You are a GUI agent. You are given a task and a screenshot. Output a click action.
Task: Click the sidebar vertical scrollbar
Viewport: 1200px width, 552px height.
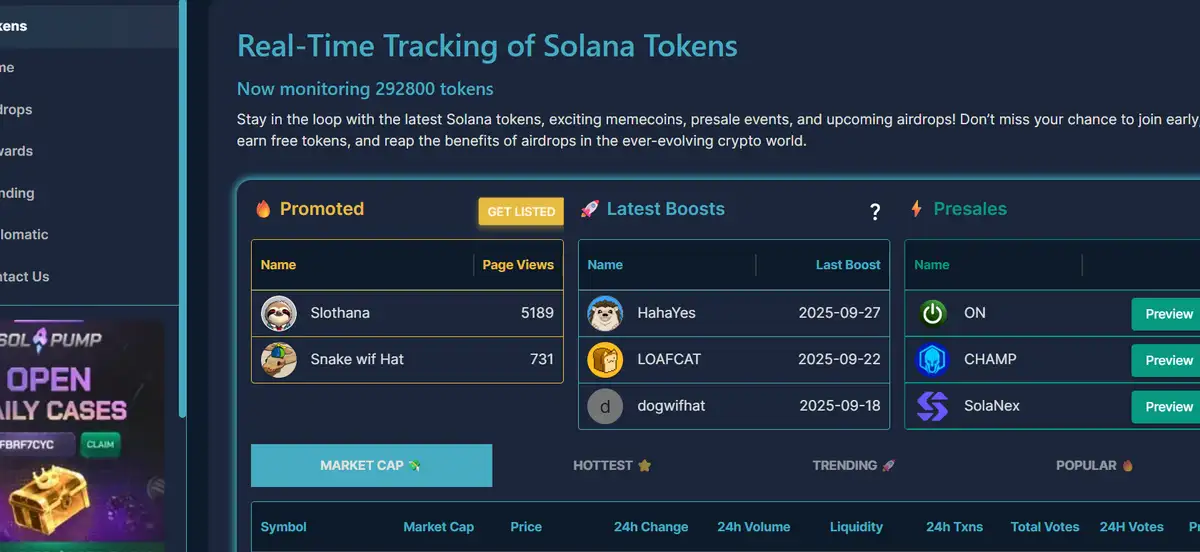tap(182, 200)
